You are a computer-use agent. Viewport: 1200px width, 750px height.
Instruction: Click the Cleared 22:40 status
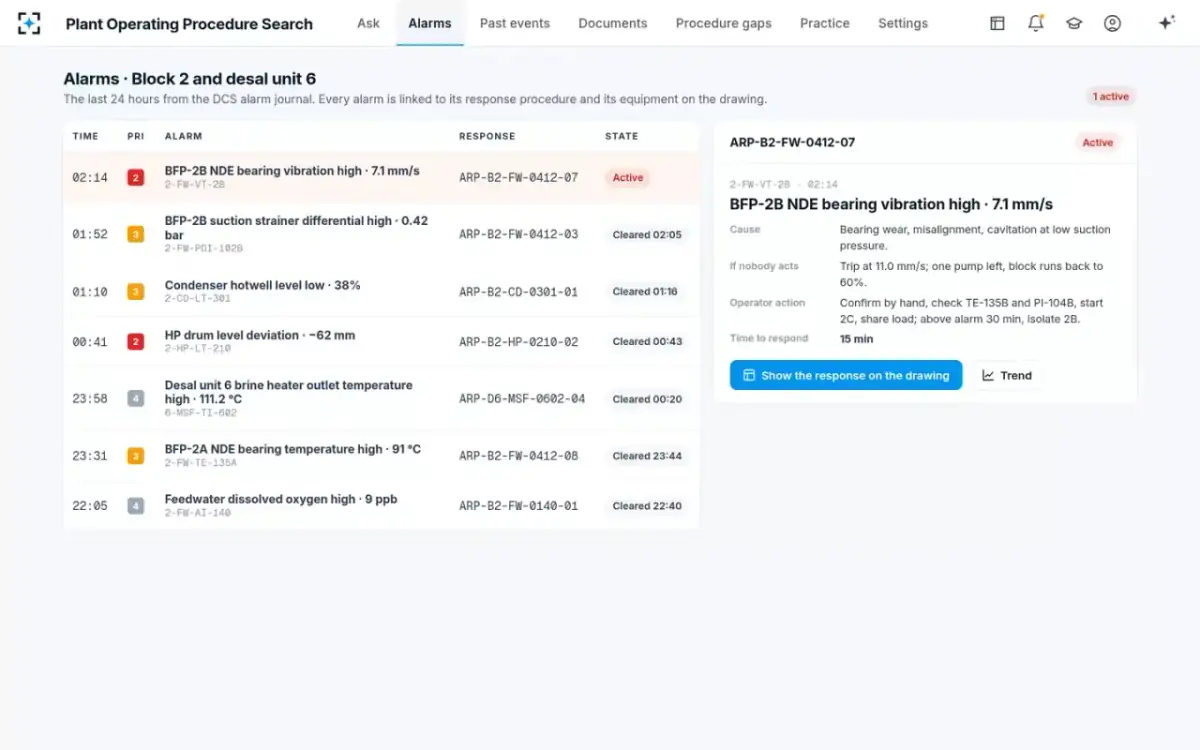pyautogui.click(x=646, y=506)
